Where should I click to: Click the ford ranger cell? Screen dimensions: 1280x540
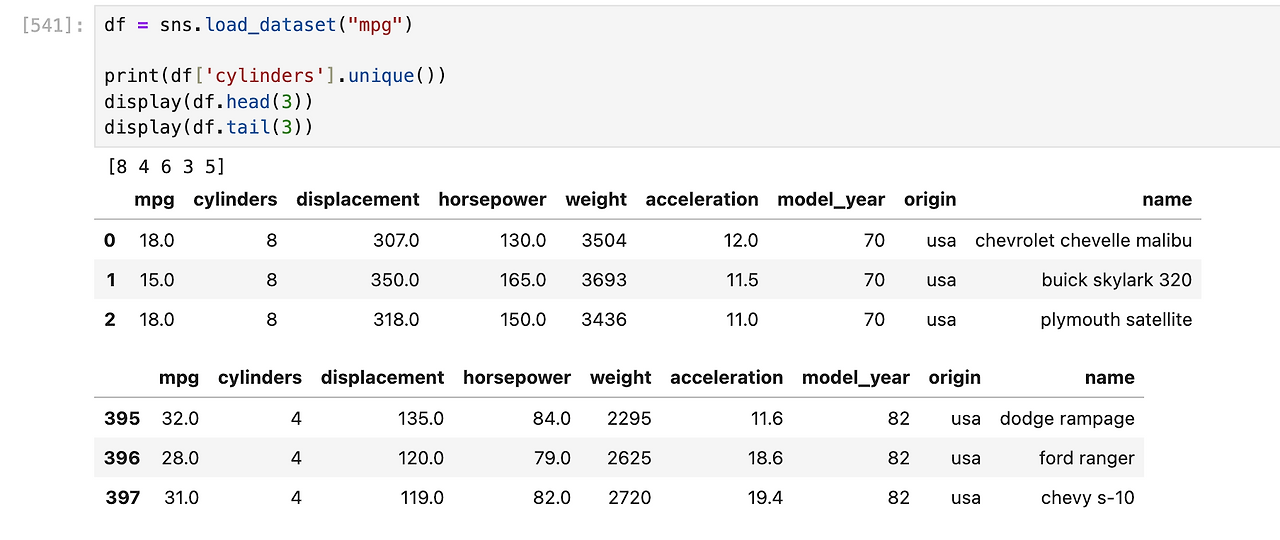pos(1086,458)
